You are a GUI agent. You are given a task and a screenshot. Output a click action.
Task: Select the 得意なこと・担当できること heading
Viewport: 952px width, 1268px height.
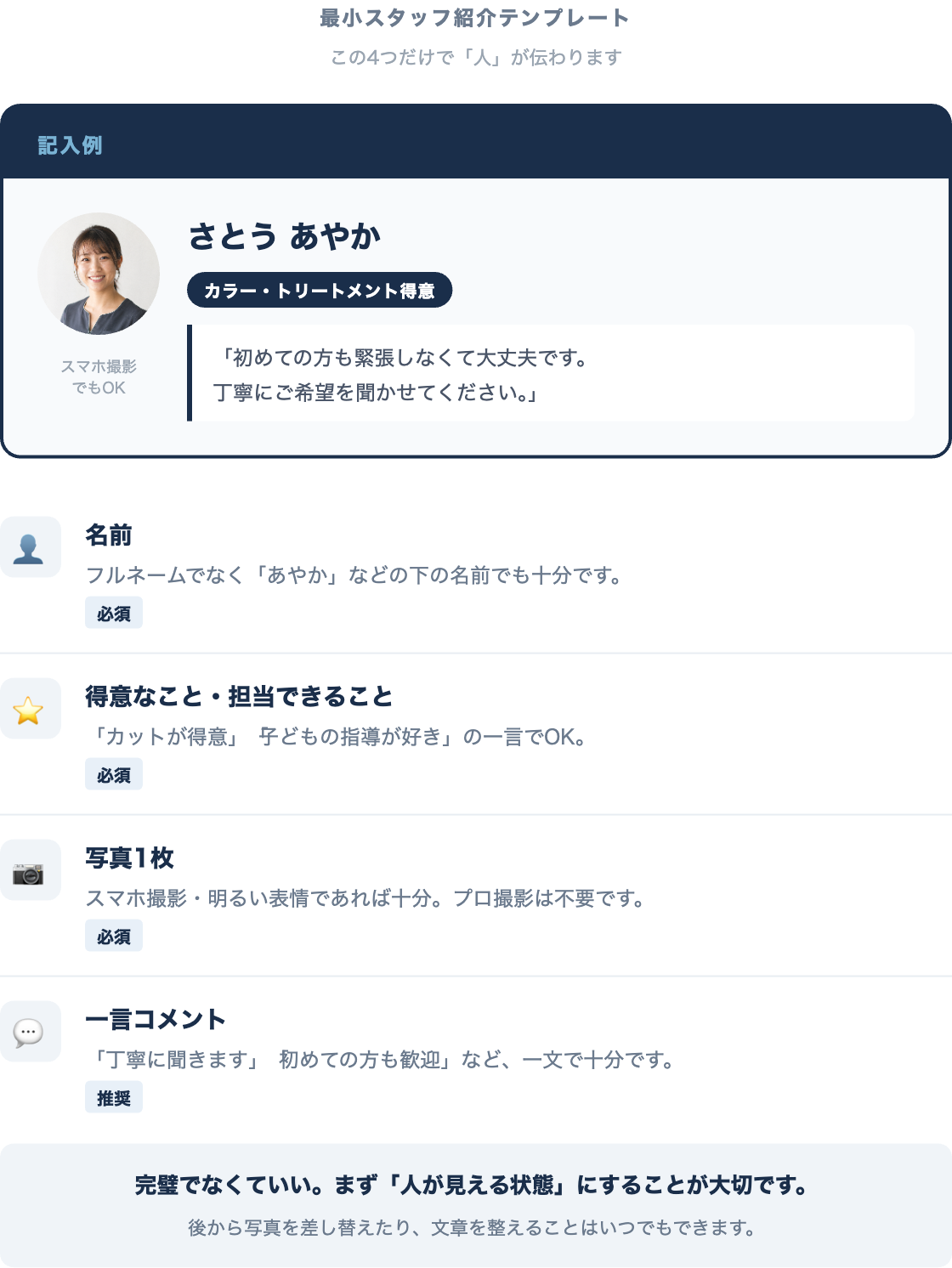[239, 697]
